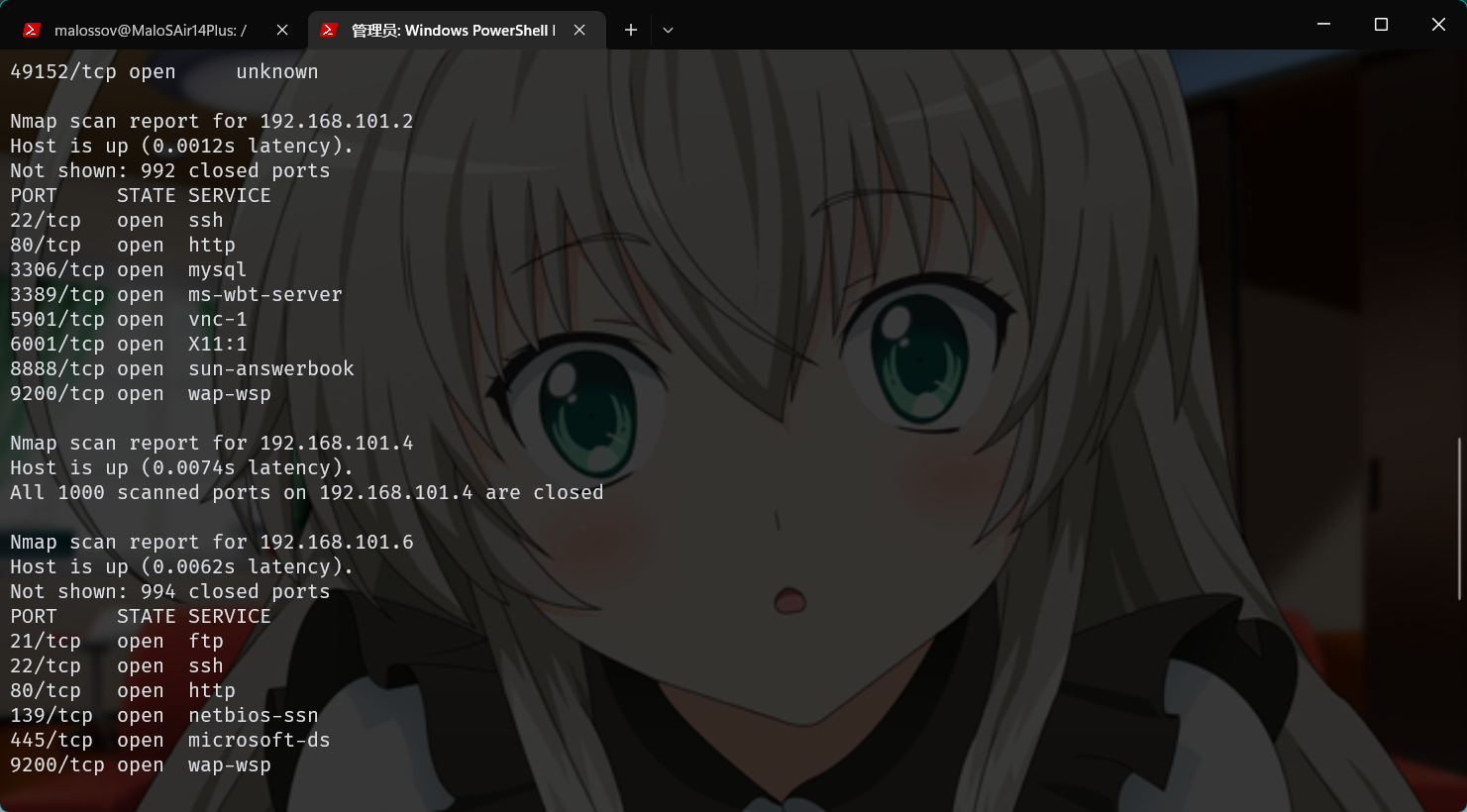Close the malossov@MaloSAir14Plus tab

point(282,30)
